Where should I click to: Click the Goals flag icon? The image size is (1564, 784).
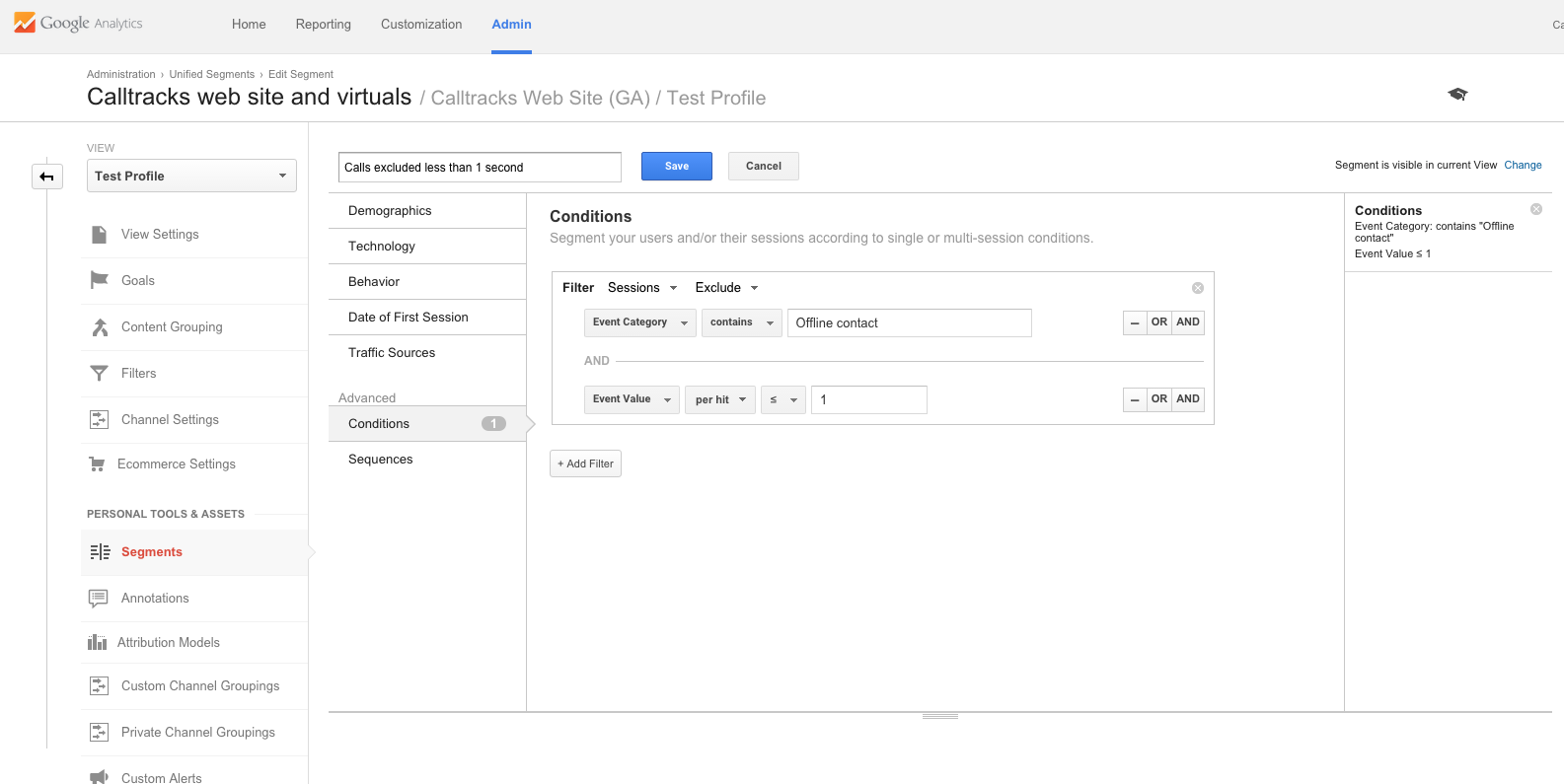tap(99, 280)
